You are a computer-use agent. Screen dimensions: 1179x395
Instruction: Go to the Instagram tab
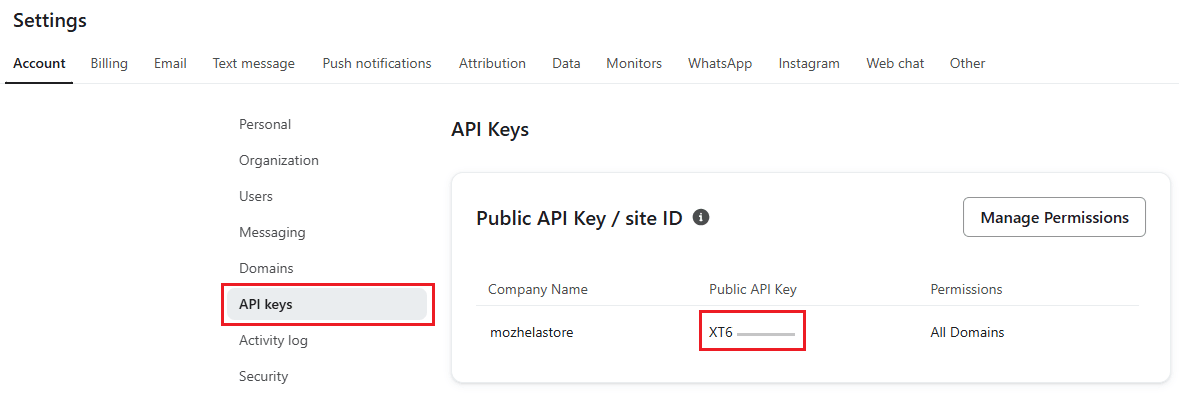[x=809, y=64]
